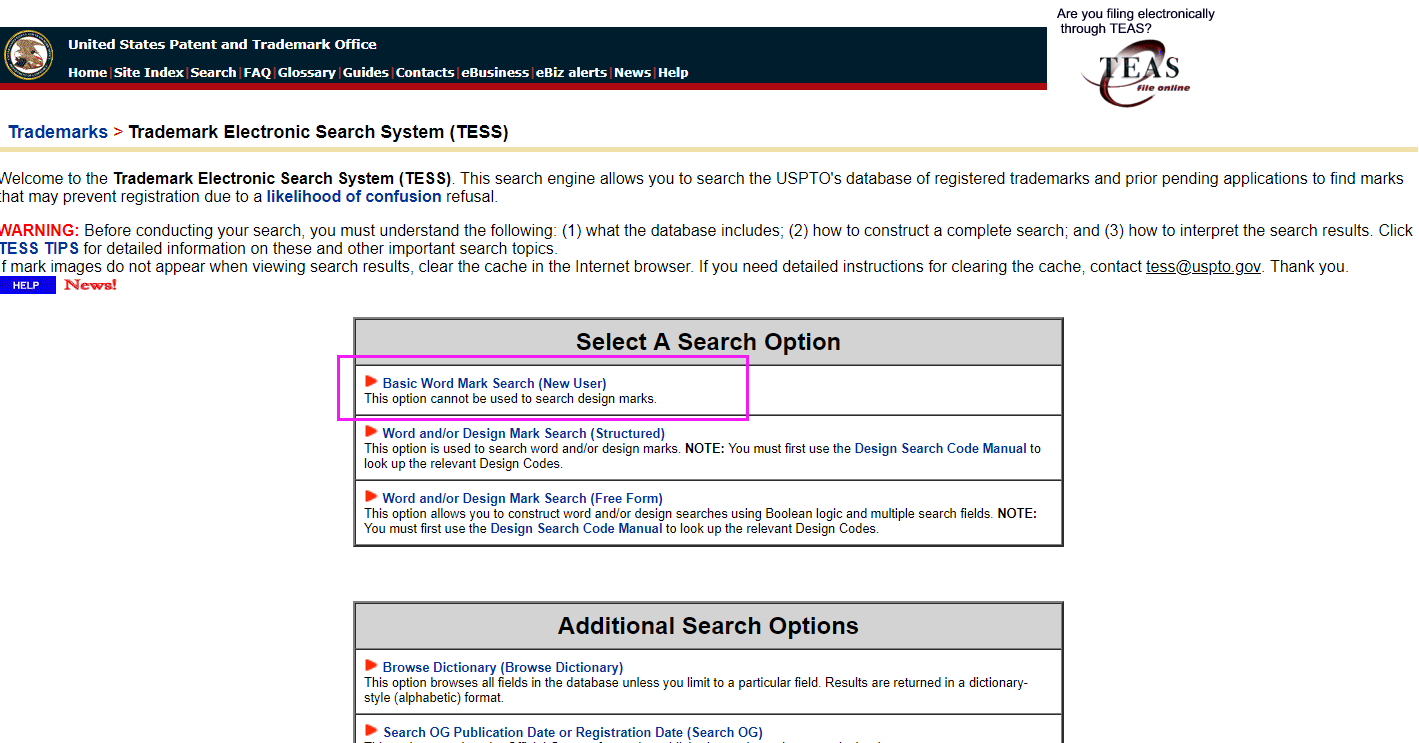Click the red News! icon

click(90, 286)
